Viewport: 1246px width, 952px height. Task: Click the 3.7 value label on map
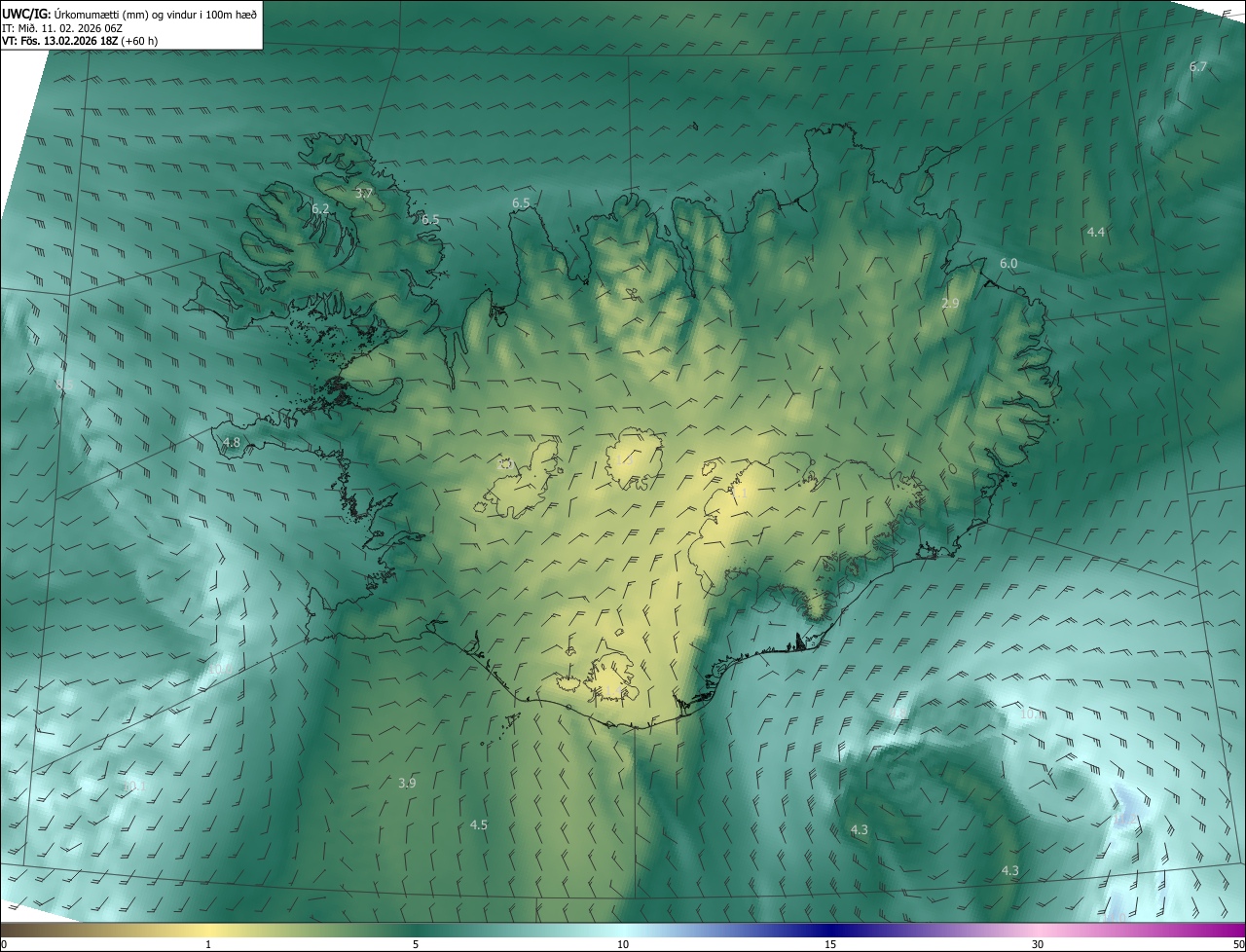pos(364,194)
